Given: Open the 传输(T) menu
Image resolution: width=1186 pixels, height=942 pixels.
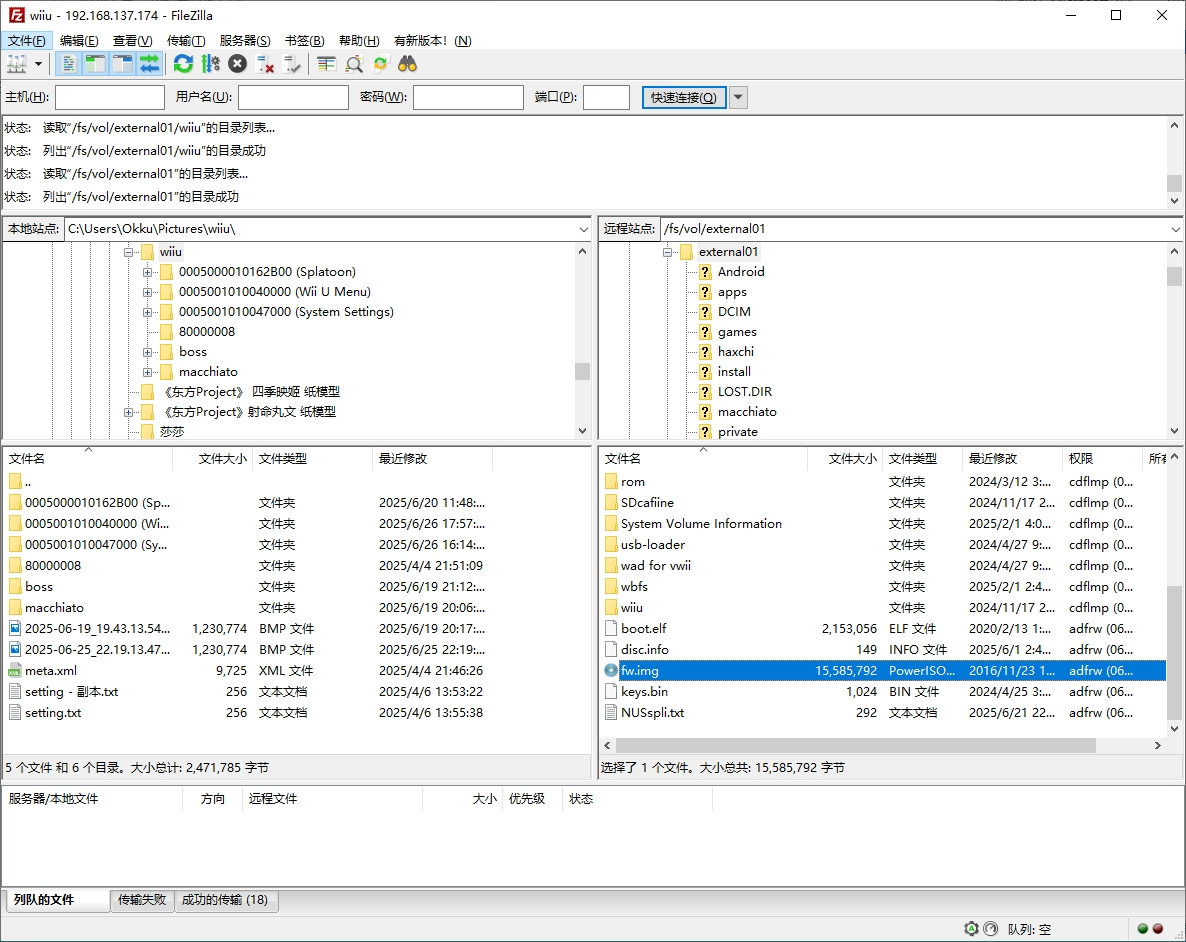Looking at the screenshot, I should [x=185, y=41].
